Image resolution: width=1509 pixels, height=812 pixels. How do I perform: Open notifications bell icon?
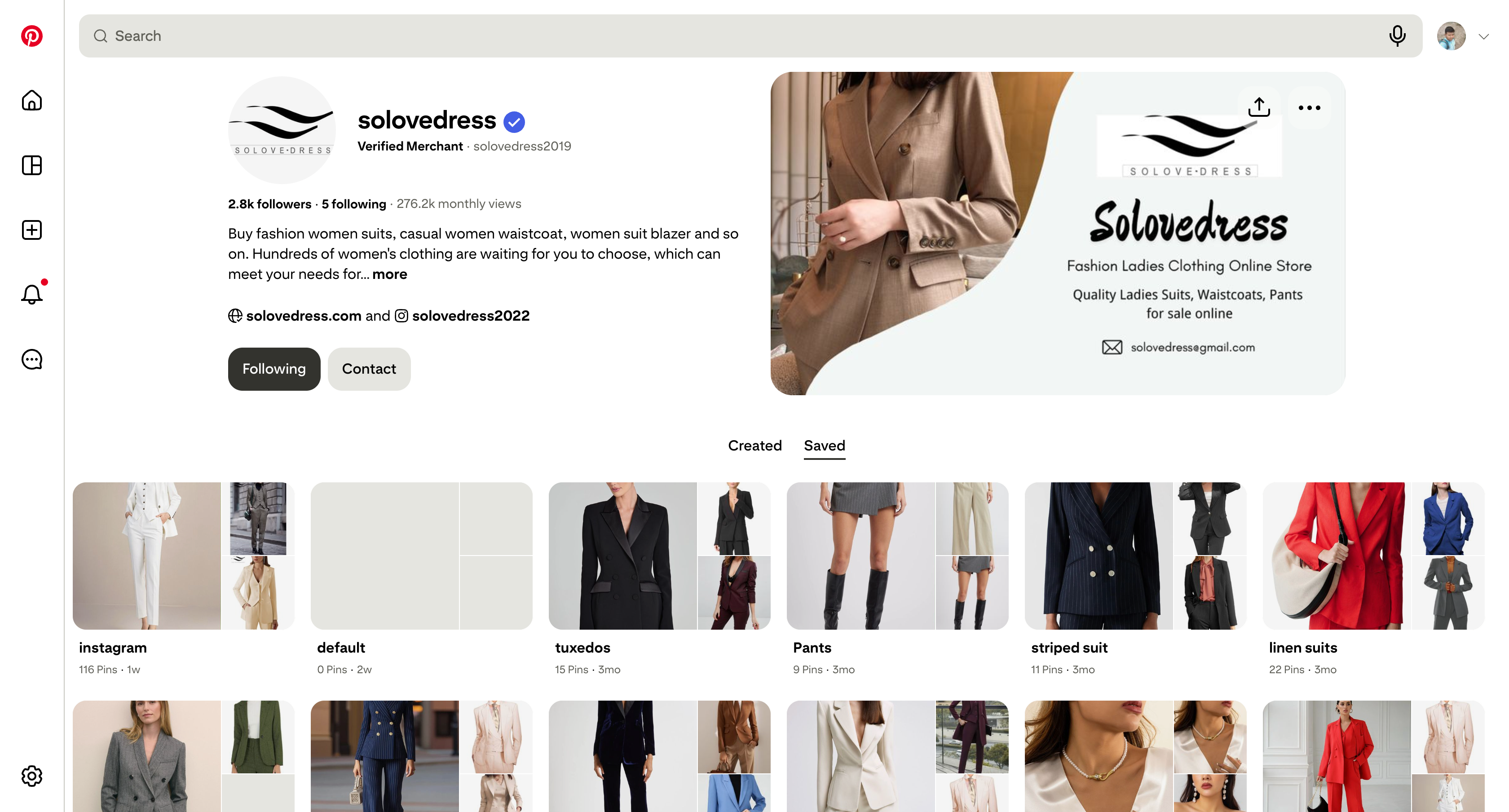[x=31, y=294]
